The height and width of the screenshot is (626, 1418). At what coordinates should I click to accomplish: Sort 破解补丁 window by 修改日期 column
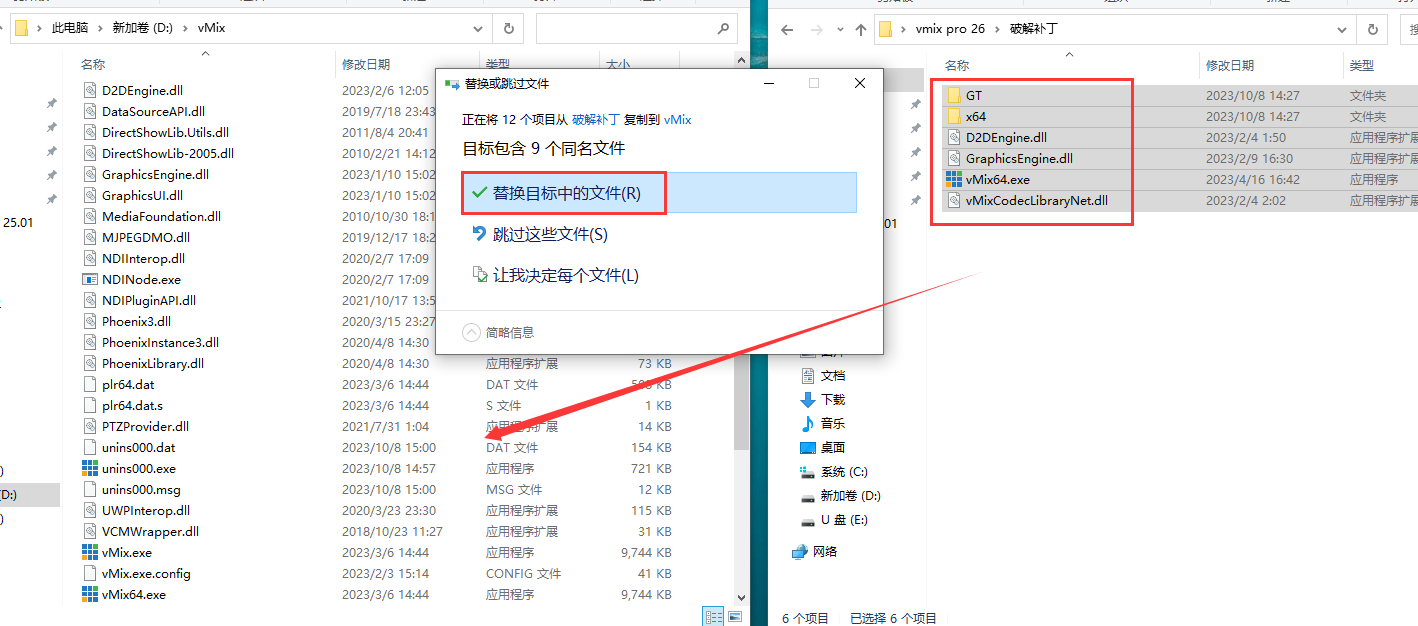point(1230,65)
